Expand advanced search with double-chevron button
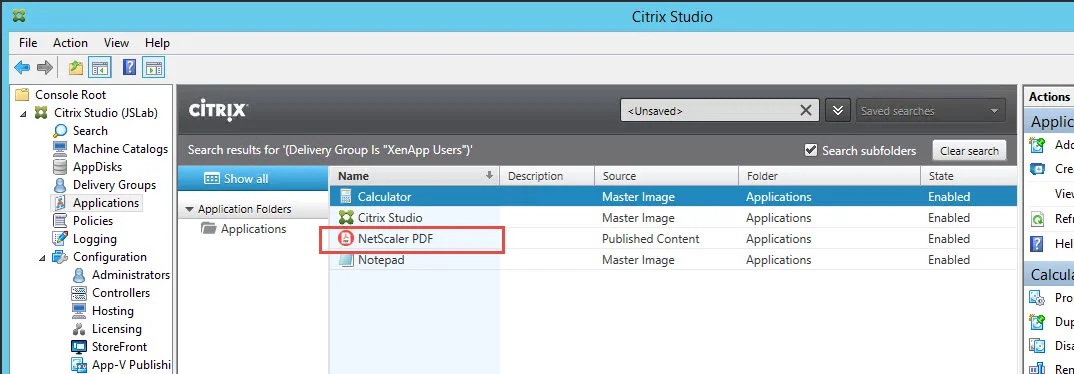The image size is (1074, 374). (837, 111)
